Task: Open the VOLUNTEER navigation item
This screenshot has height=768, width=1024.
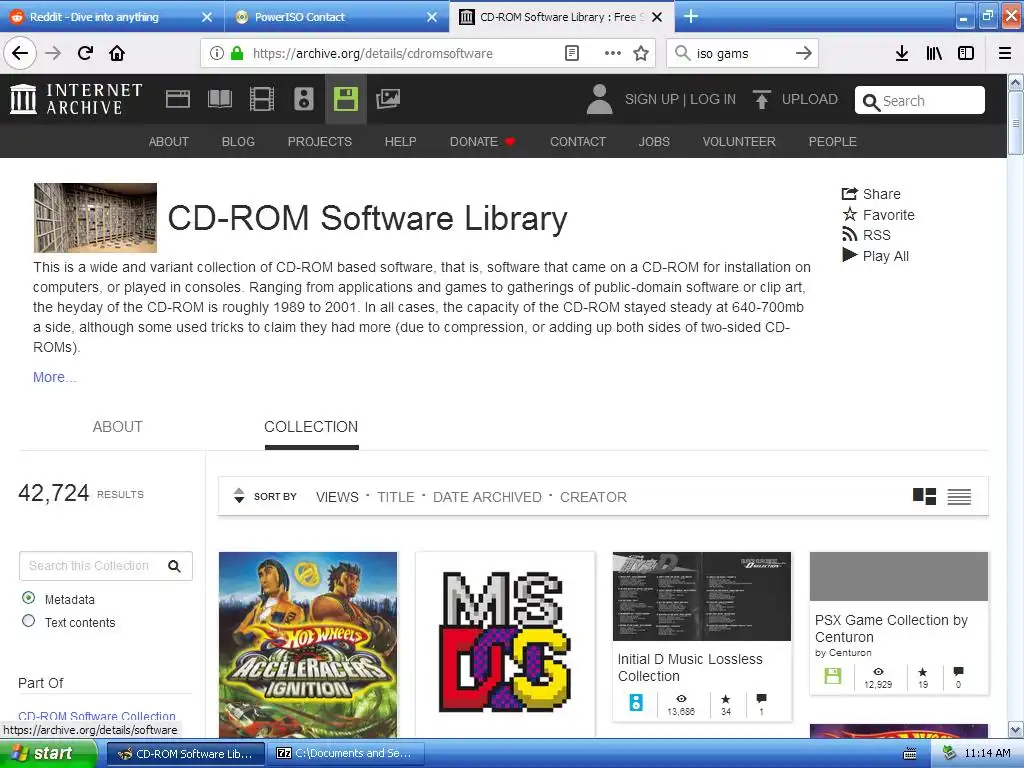Action: tap(739, 142)
